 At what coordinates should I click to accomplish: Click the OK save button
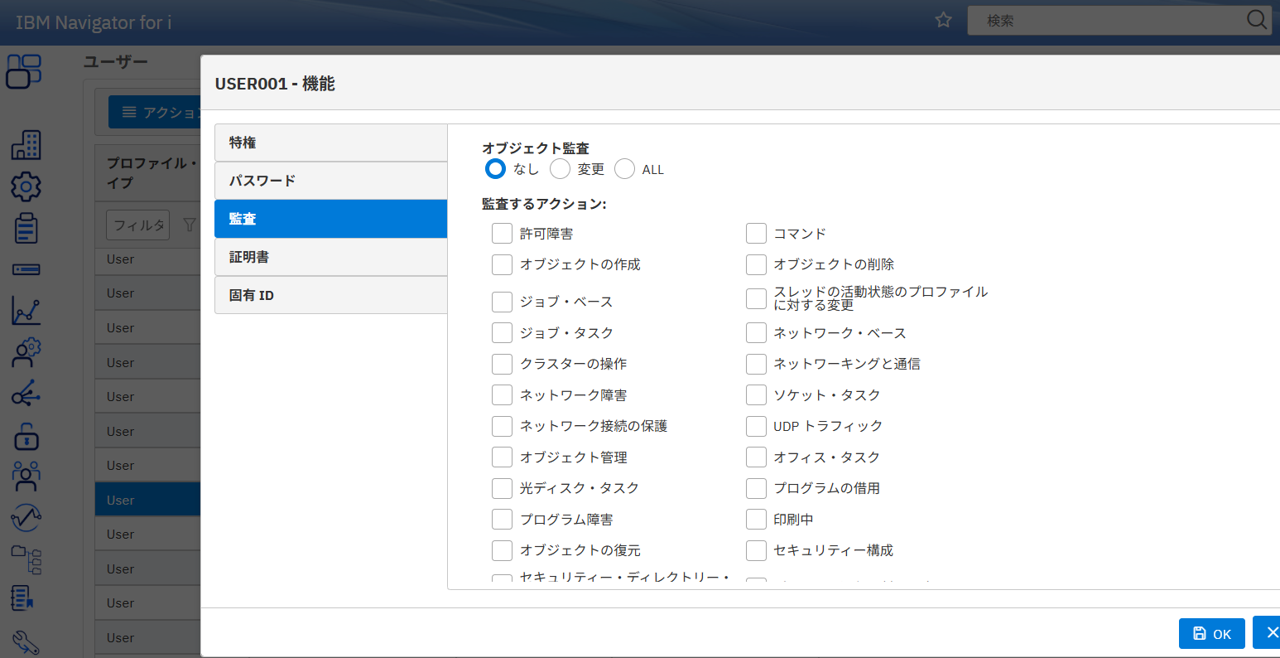click(x=1211, y=634)
